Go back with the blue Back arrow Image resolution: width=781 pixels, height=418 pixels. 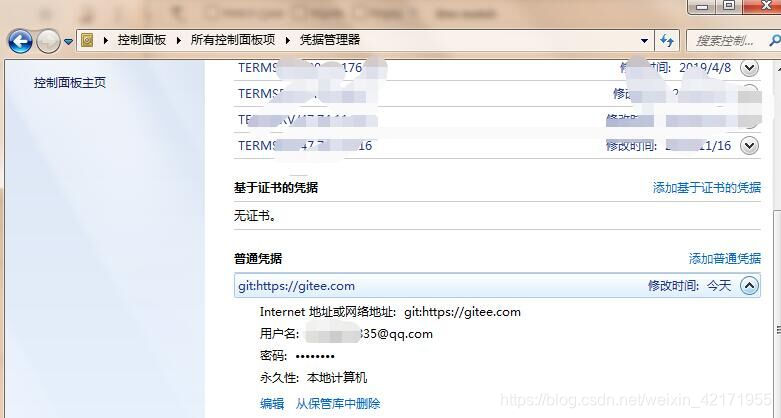[20, 41]
